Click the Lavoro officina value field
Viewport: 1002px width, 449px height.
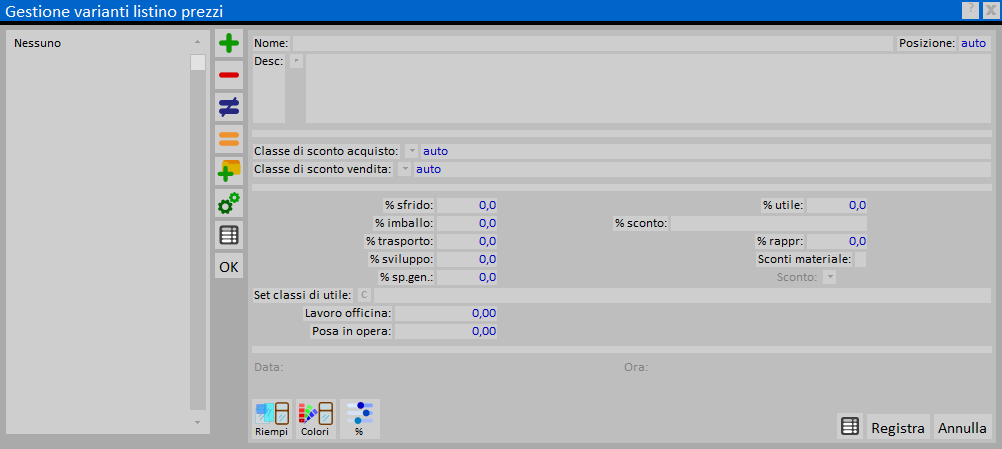pyautogui.click(x=446, y=313)
